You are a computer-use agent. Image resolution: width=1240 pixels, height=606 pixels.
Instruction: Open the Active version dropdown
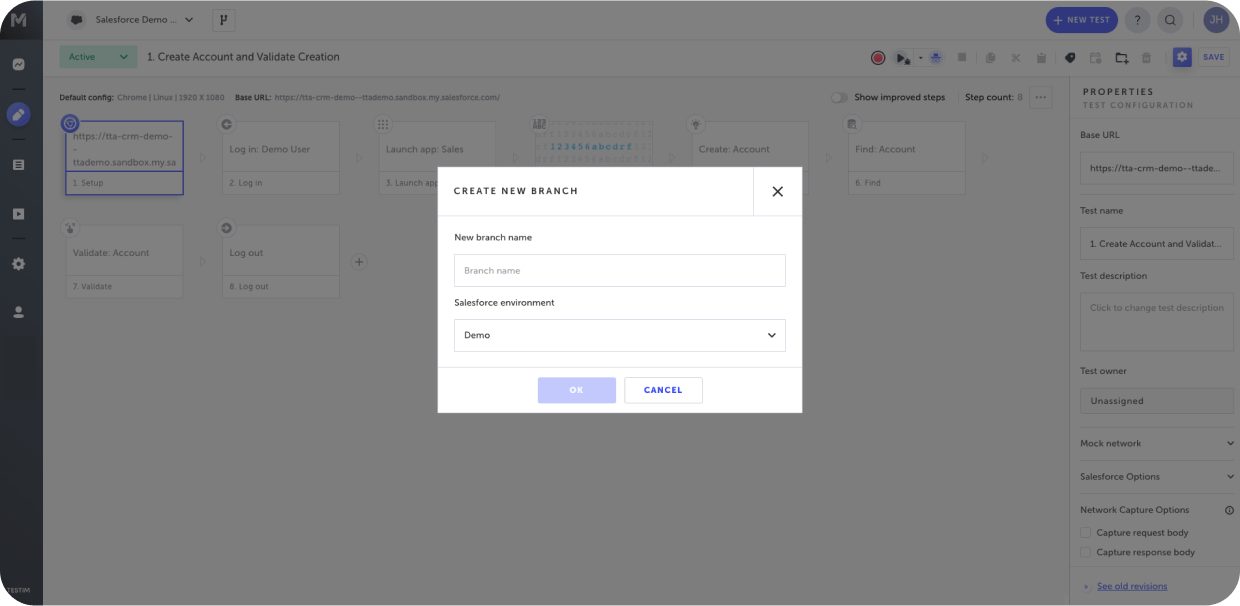point(97,57)
